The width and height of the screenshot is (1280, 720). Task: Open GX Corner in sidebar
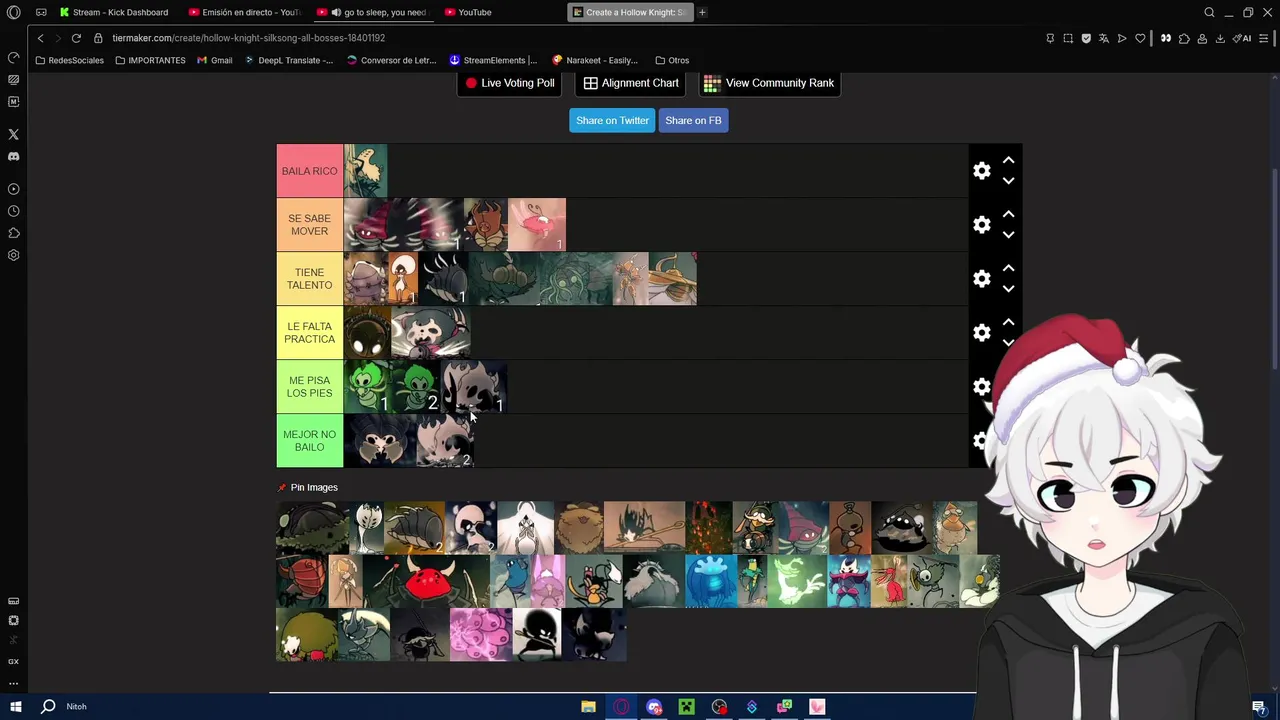point(13,661)
